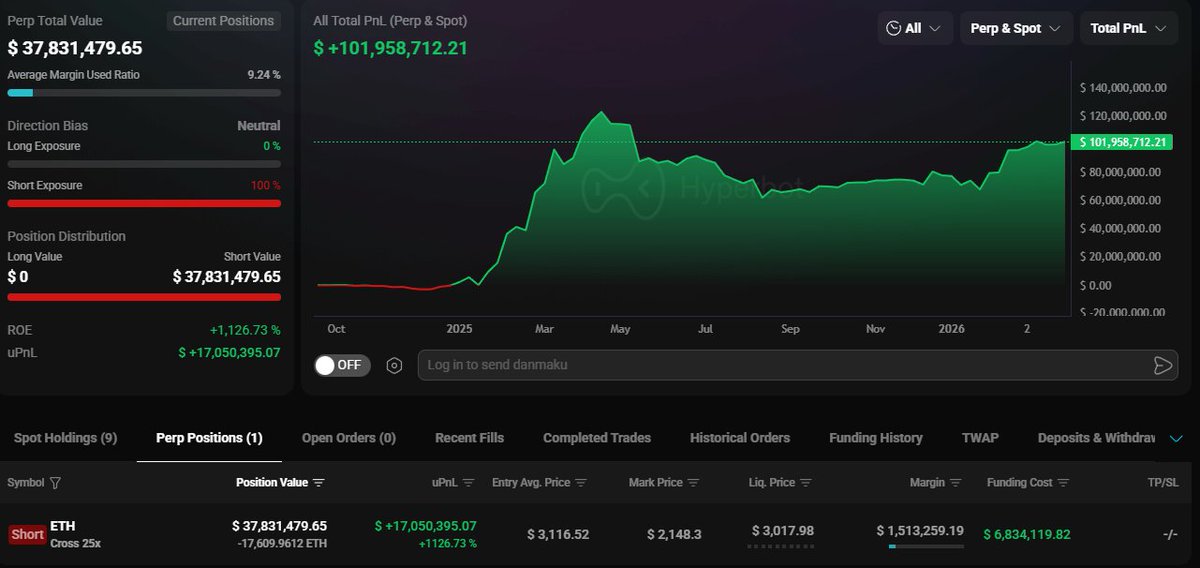Open the Perp & Spot dropdown
The image size is (1200, 568).
pos(1016,28)
